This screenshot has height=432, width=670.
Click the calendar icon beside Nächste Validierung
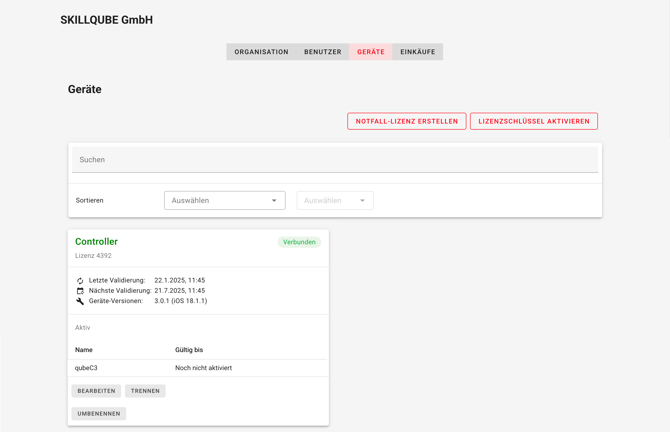coord(80,291)
